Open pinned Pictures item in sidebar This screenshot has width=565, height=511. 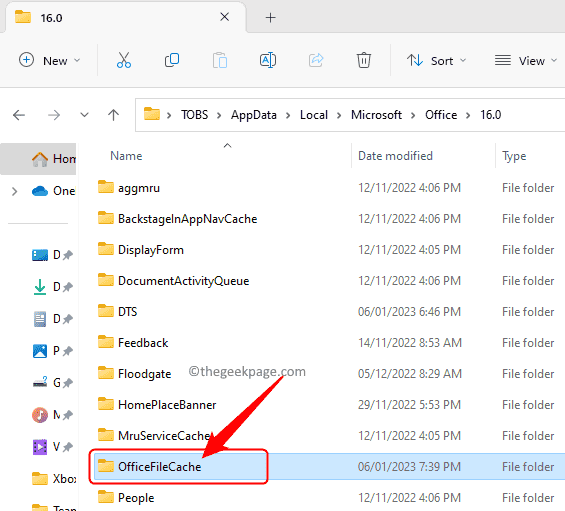click(x=52, y=351)
